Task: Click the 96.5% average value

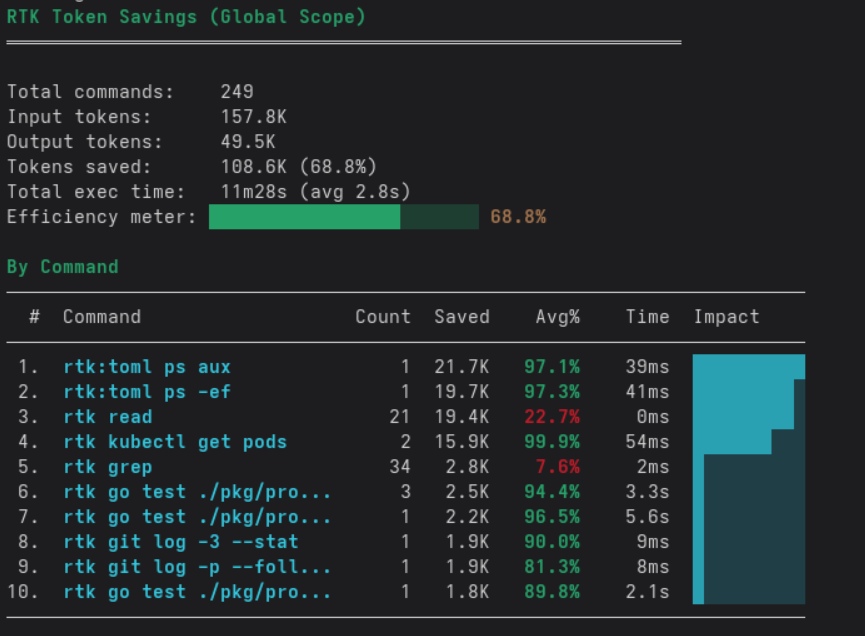Action: click(x=552, y=517)
